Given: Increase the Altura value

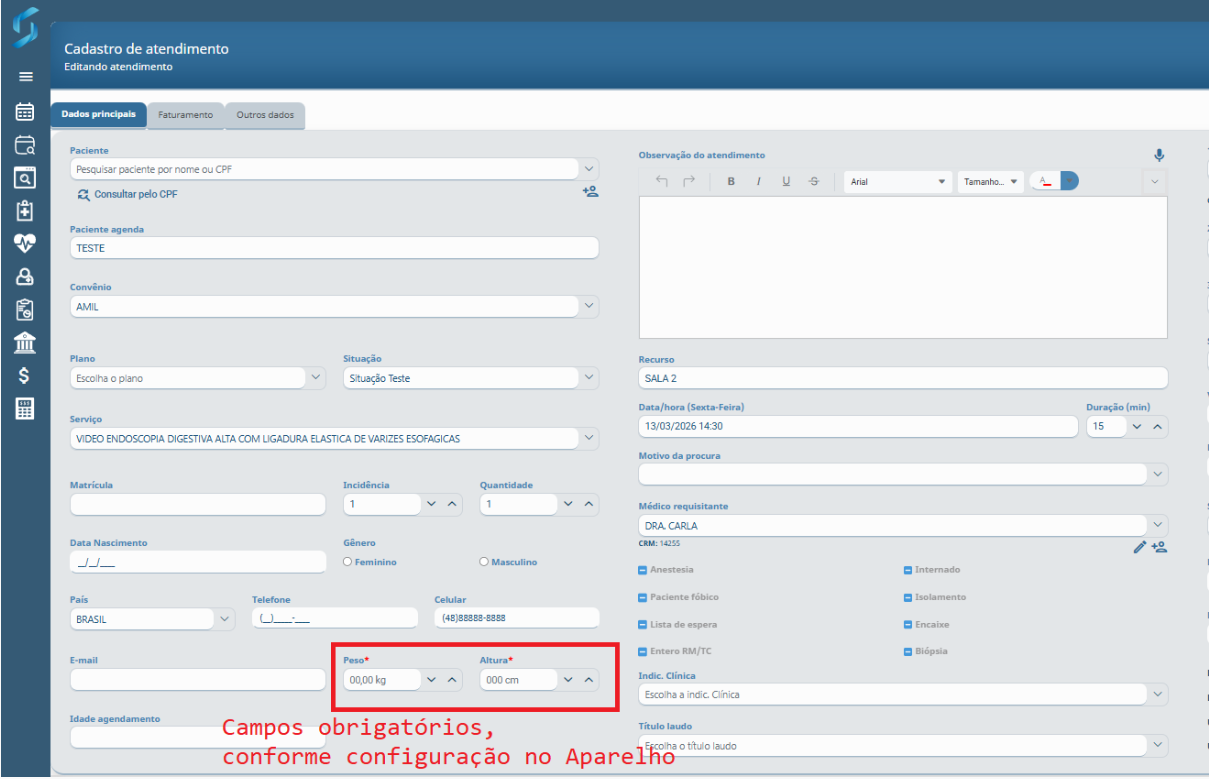Looking at the screenshot, I should click(x=589, y=679).
